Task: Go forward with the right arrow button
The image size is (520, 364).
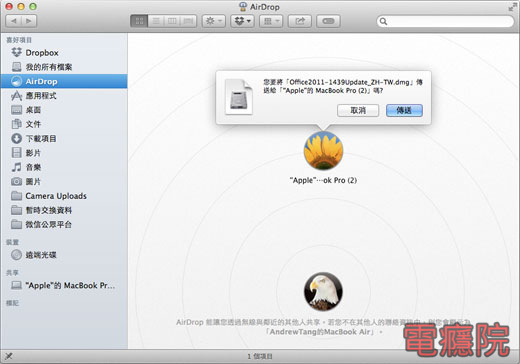Action: pyautogui.click(x=29, y=21)
